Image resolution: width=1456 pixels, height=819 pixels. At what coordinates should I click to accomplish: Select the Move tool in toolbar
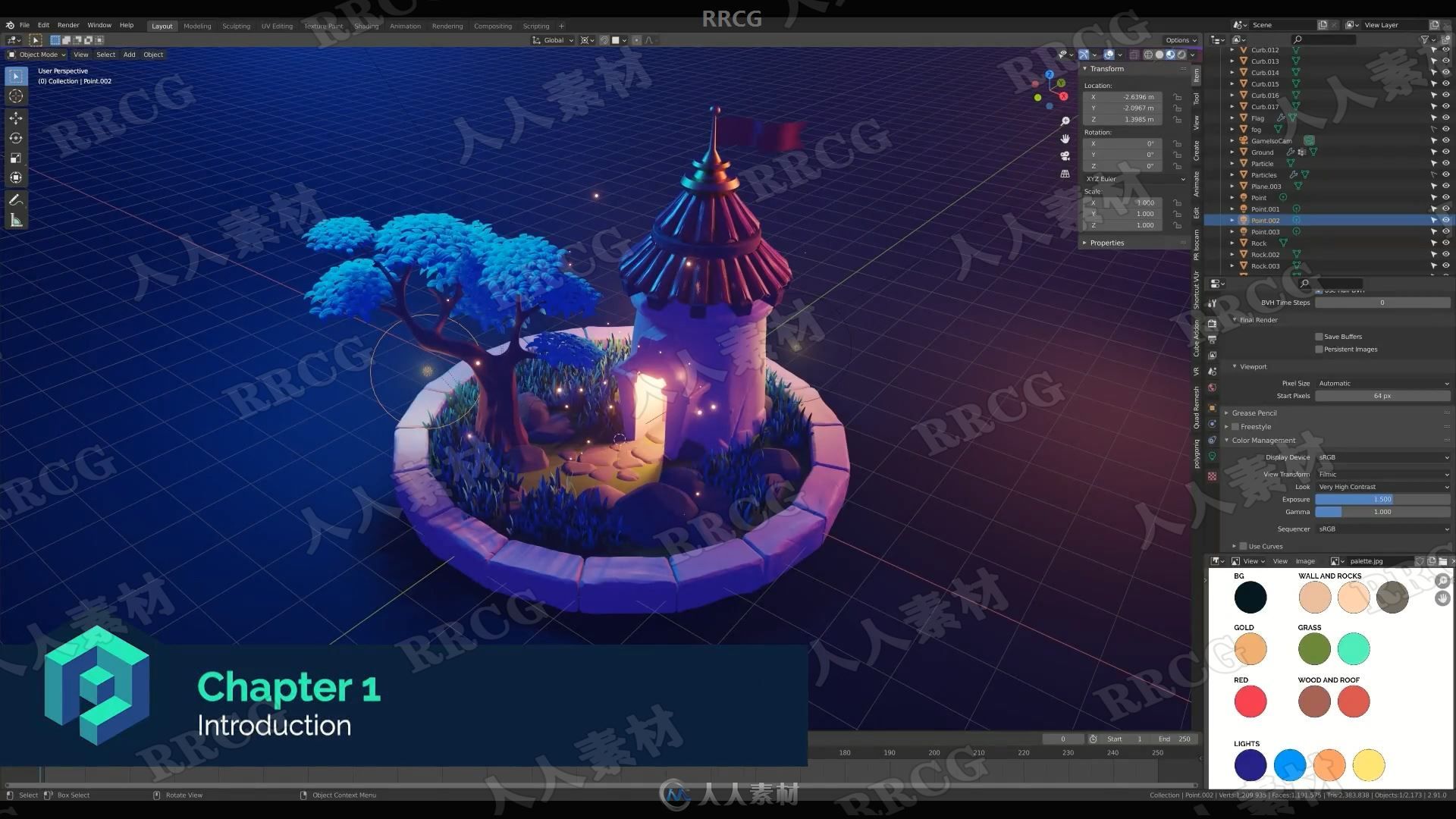(15, 119)
